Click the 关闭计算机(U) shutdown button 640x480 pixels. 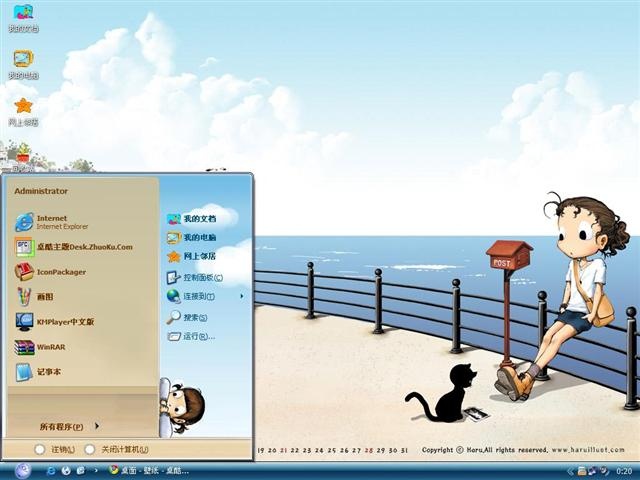[x=117, y=449]
